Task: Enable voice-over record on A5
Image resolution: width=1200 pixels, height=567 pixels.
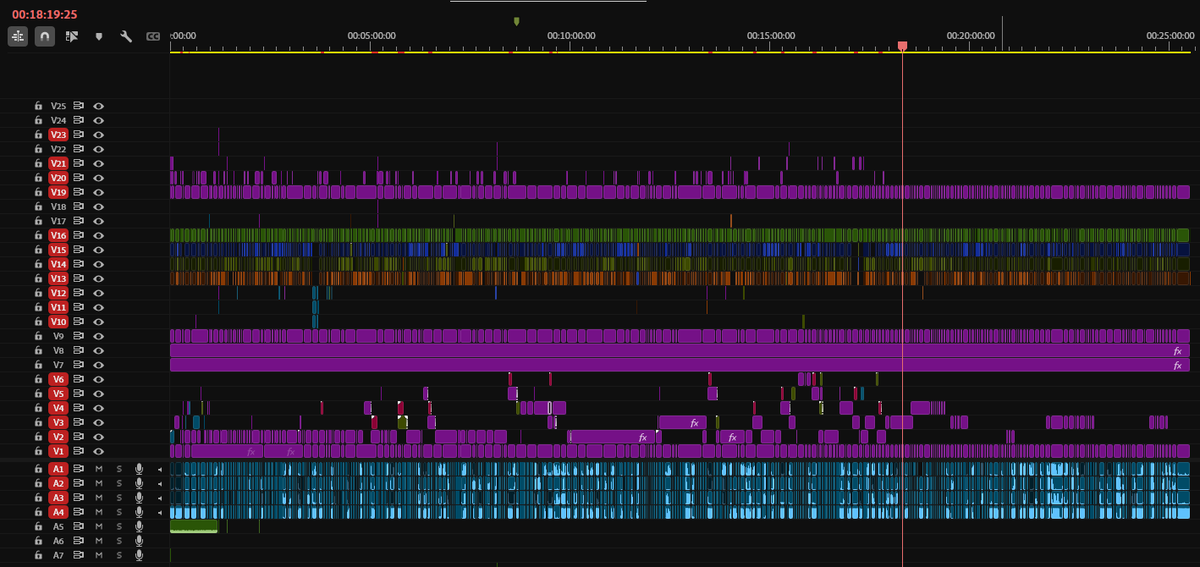Action: (x=140, y=526)
